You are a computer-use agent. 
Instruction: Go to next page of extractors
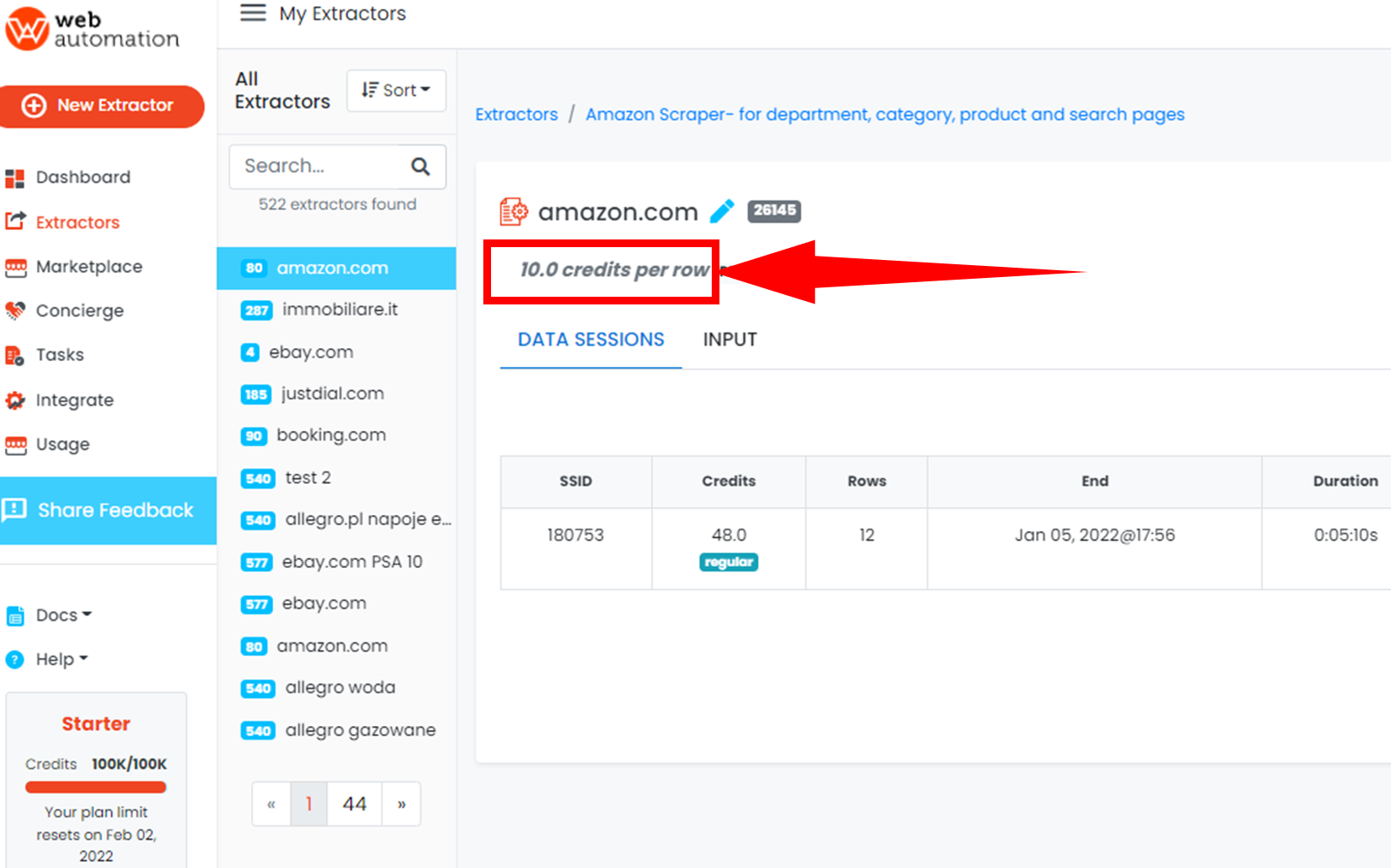(x=401, y=804)
